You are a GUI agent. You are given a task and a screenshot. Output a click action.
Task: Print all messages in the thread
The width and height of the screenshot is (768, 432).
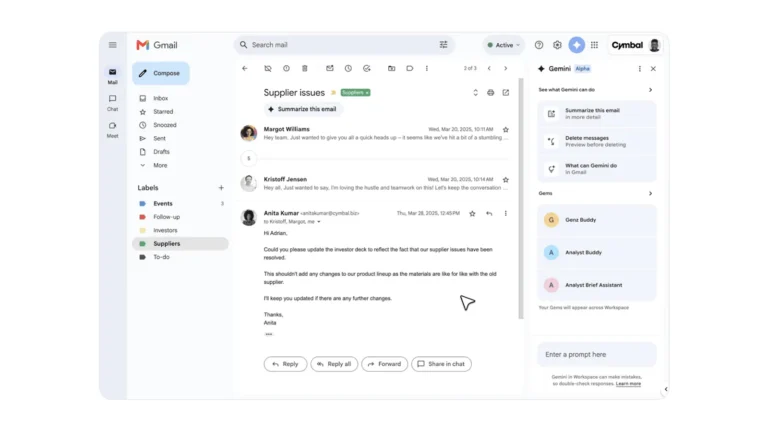click(x=490, y=93)
